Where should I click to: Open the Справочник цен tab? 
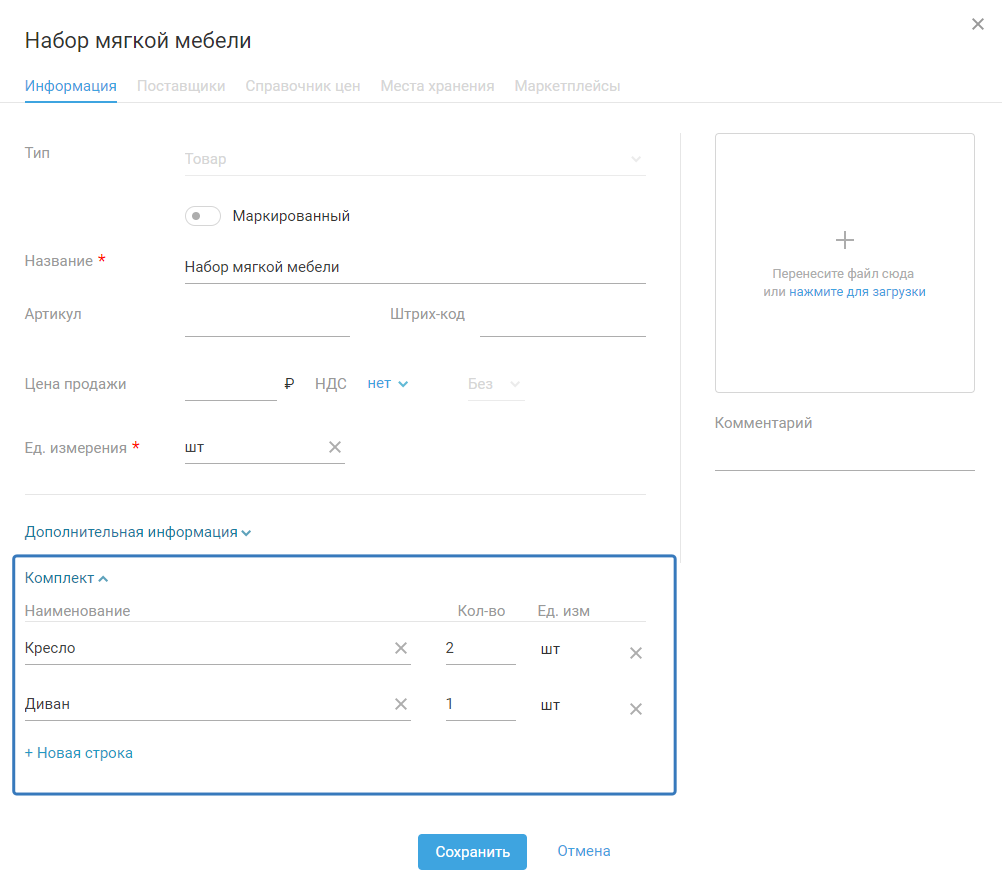click(303, 86)
